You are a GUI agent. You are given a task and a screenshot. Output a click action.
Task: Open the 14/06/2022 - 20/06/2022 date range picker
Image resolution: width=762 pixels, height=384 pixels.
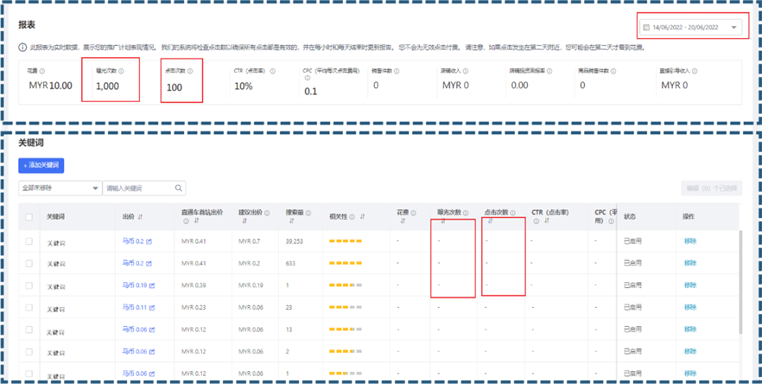pos(690,27)
